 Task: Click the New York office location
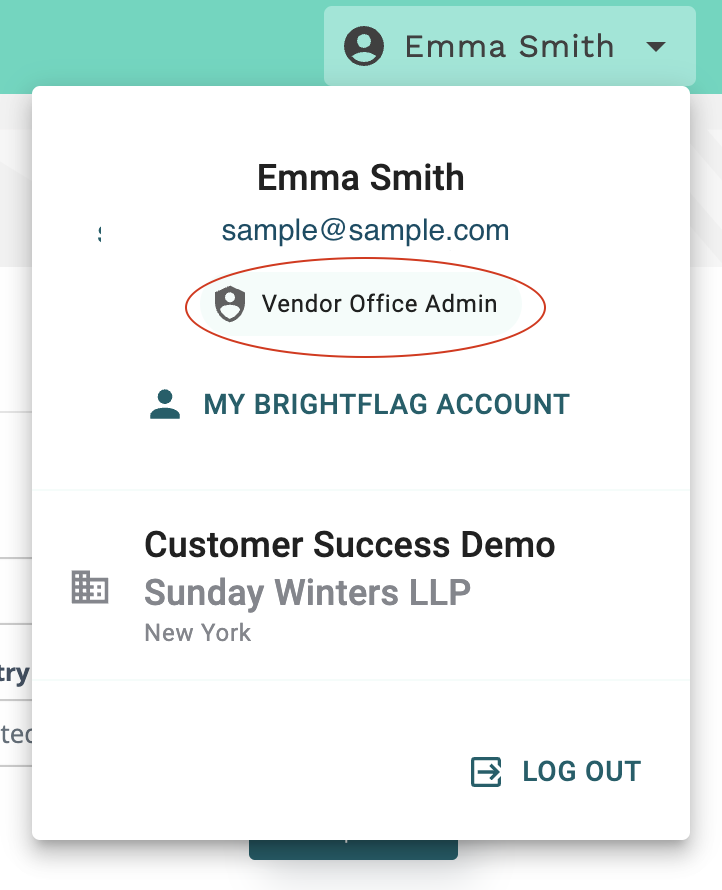[198, 632]
